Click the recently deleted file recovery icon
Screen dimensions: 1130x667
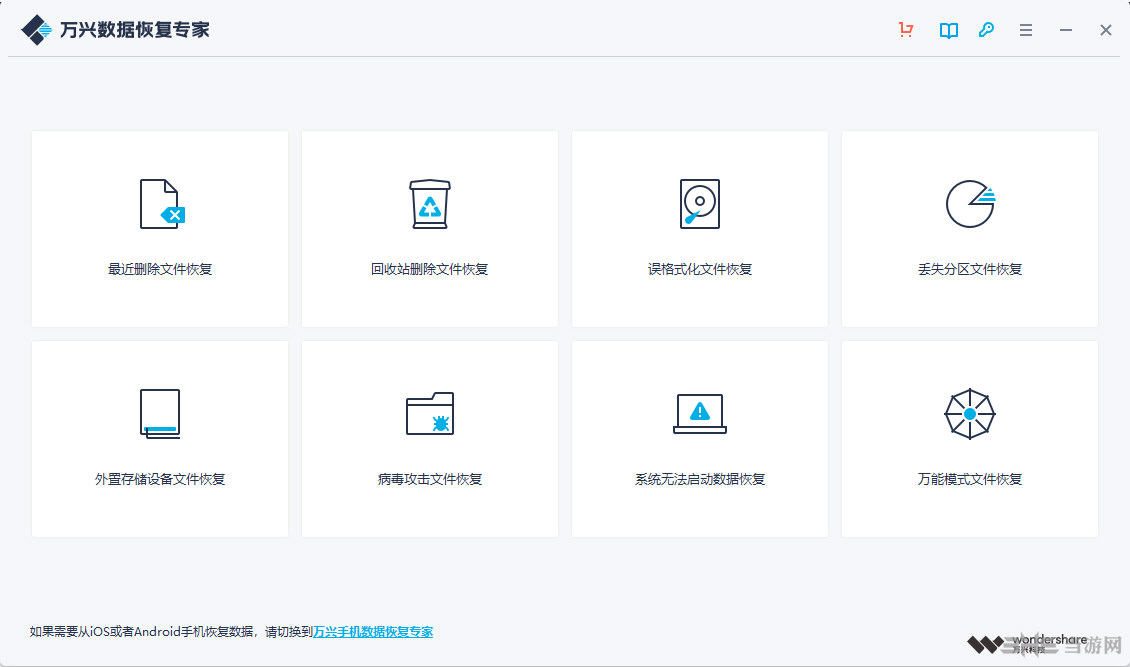tap(162, 204)
